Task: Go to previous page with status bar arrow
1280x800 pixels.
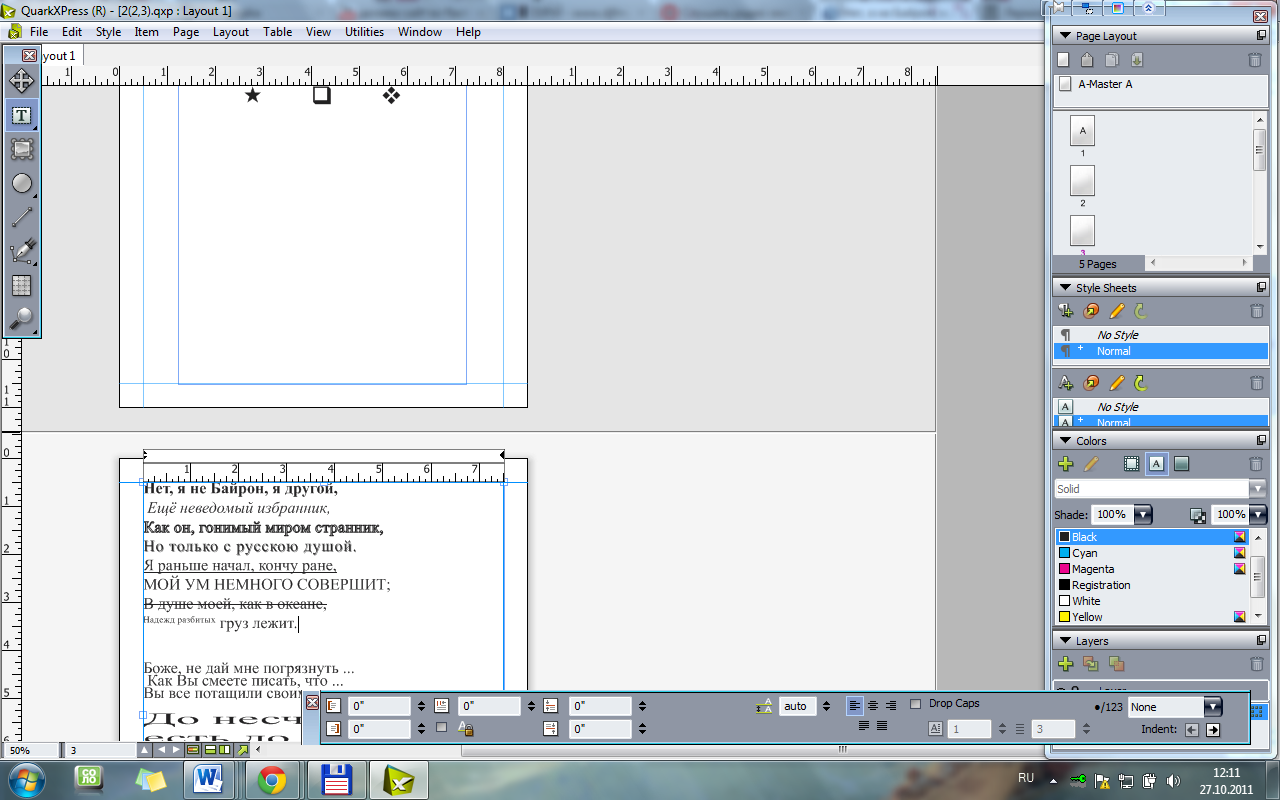Action: [x=161, y=750]
